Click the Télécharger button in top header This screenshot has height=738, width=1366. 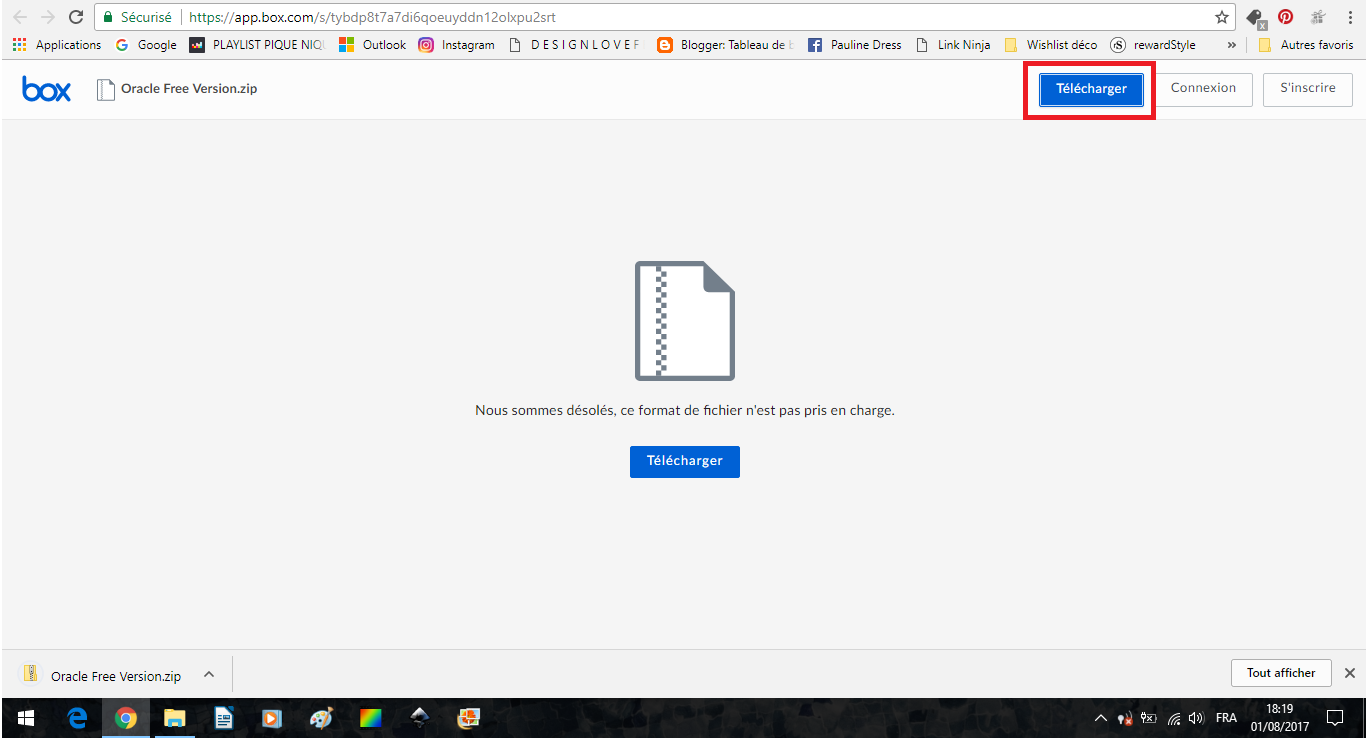[x=1091, y=89]
